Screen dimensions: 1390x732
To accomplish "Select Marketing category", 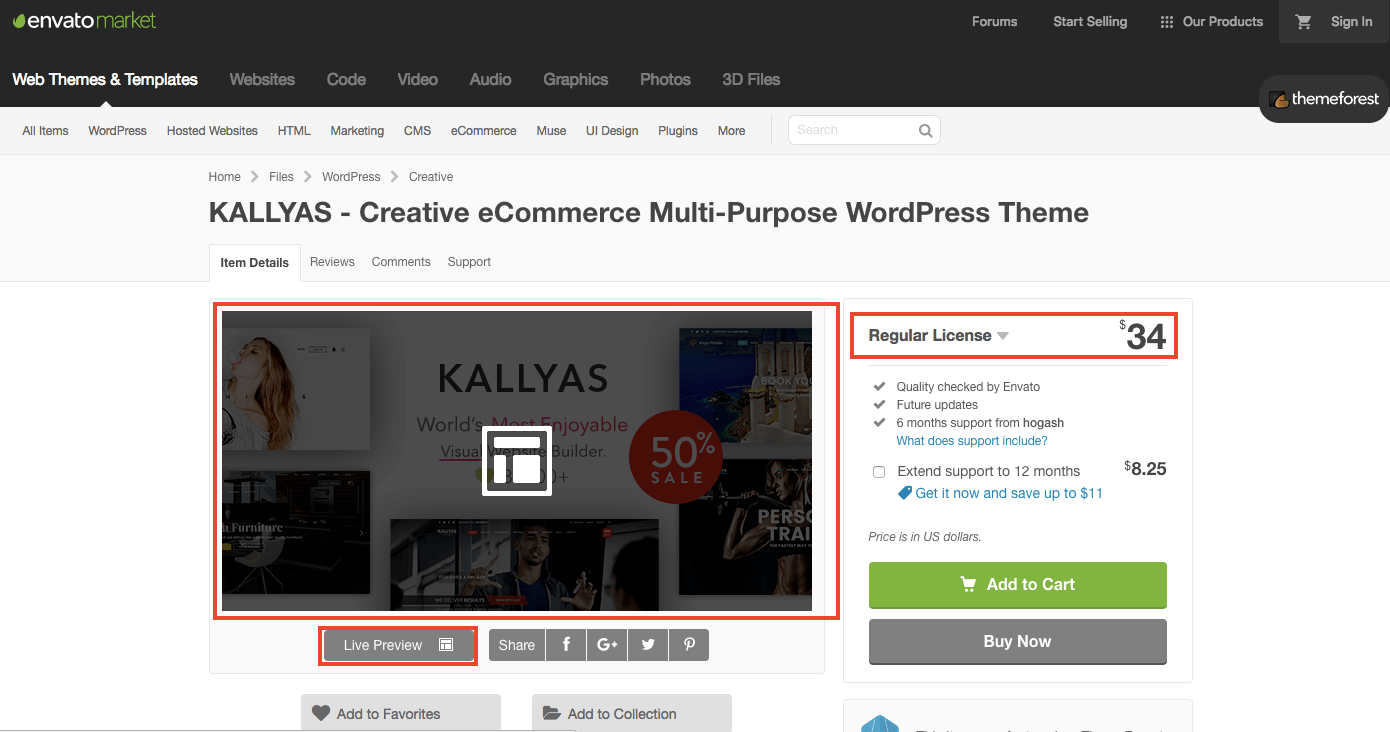I will point(357,131).
